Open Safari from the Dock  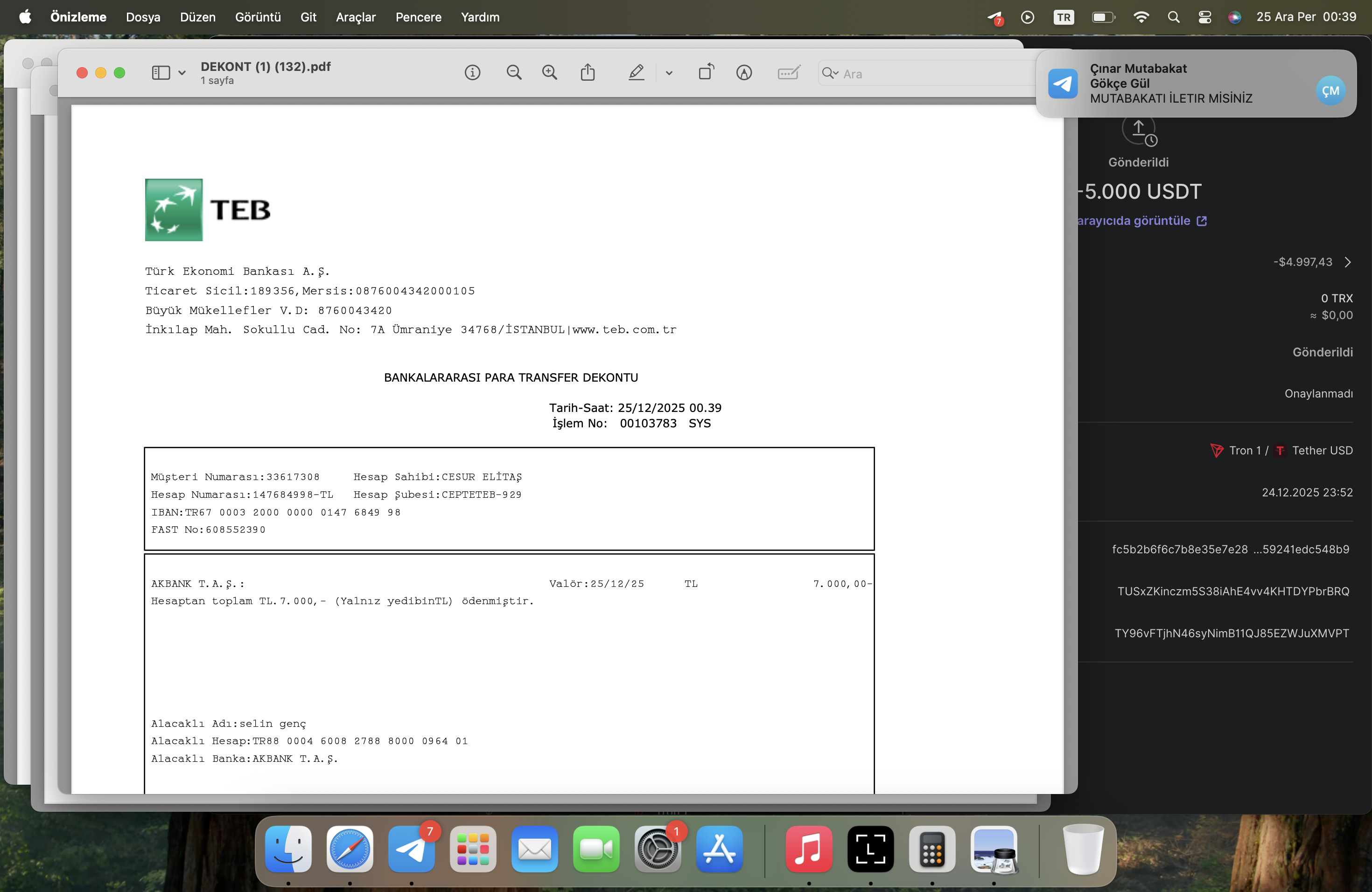pos(350,850)
